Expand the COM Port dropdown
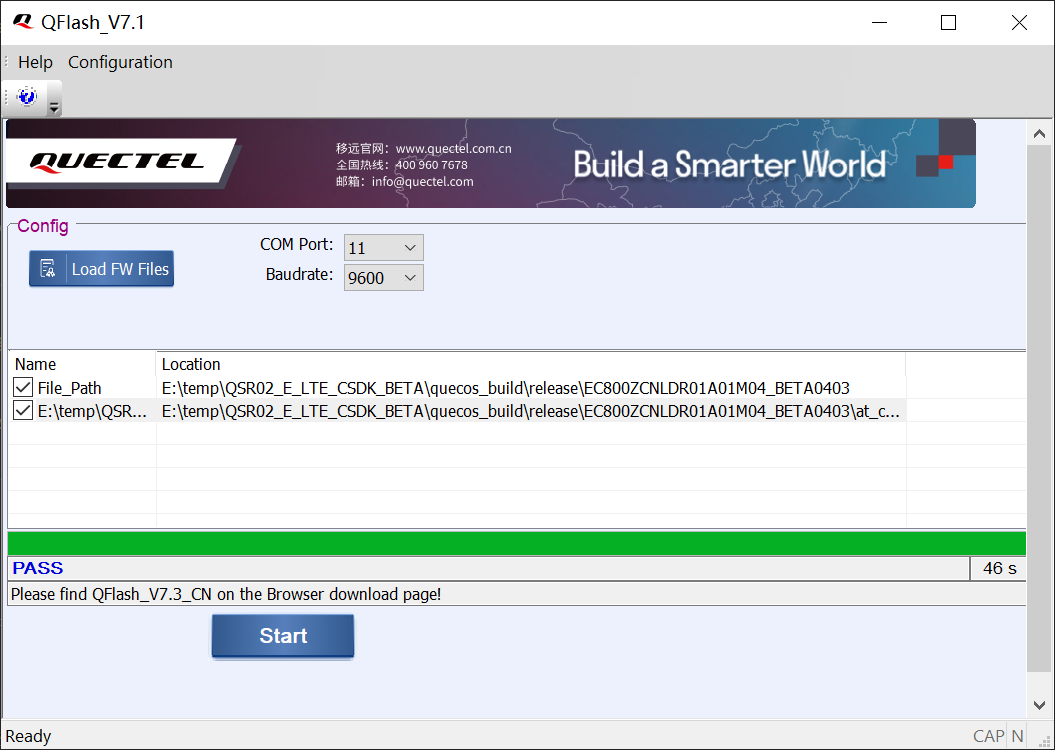The width and height of the screenshot is (1055, 750). coord(409,248)
